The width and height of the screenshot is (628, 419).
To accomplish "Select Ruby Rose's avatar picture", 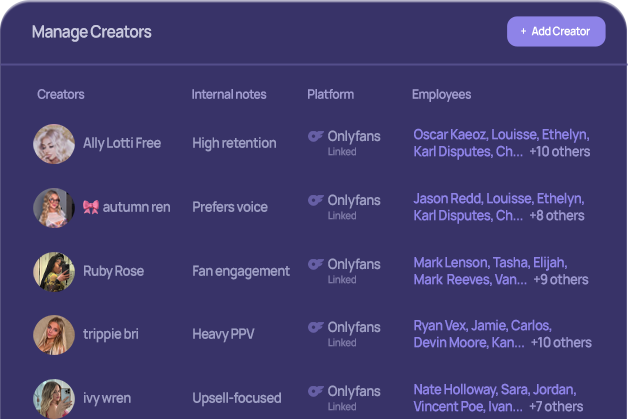I will [x=54, y=272].
